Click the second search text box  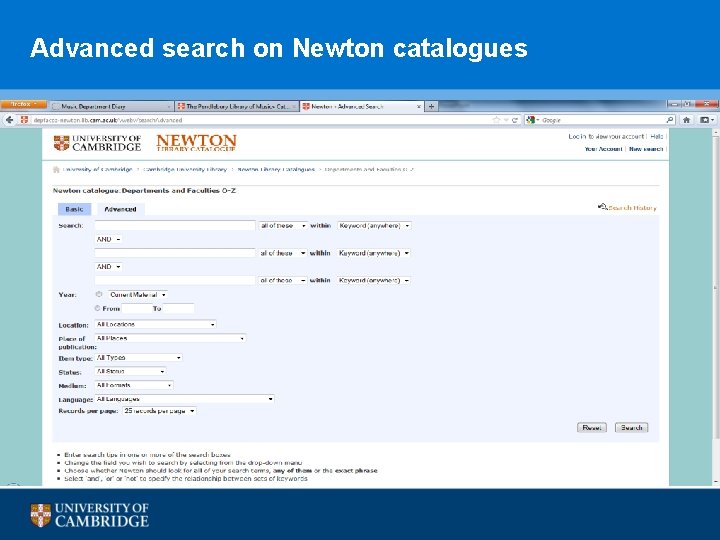pos(175,253)
